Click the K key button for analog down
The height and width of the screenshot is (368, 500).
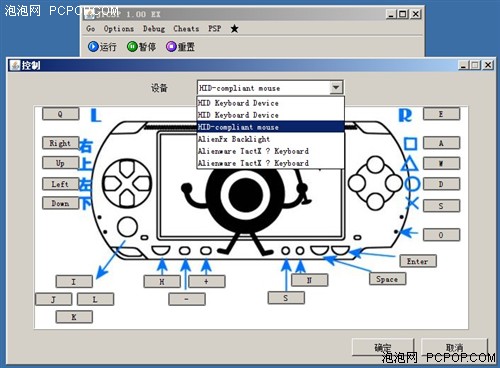tap(74, 317)
